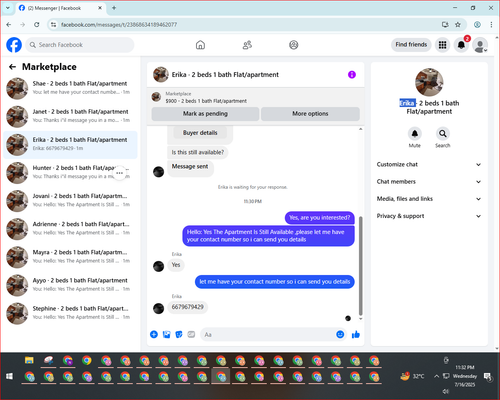
Task: Open the emoji picker smiley icon
Action: (x=340, y=334)
